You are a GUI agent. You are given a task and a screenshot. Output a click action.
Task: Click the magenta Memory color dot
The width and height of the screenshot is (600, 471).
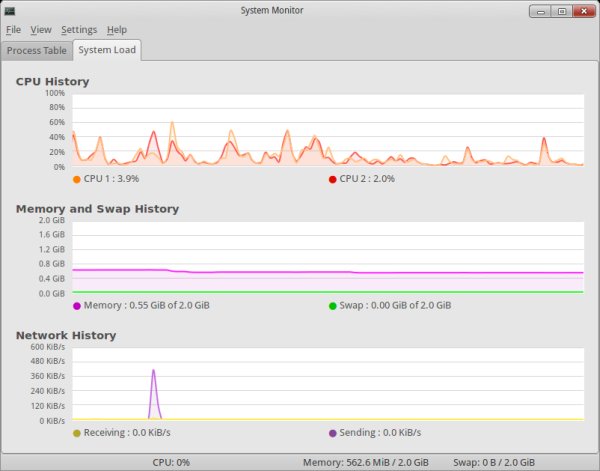tap(77, 306)
